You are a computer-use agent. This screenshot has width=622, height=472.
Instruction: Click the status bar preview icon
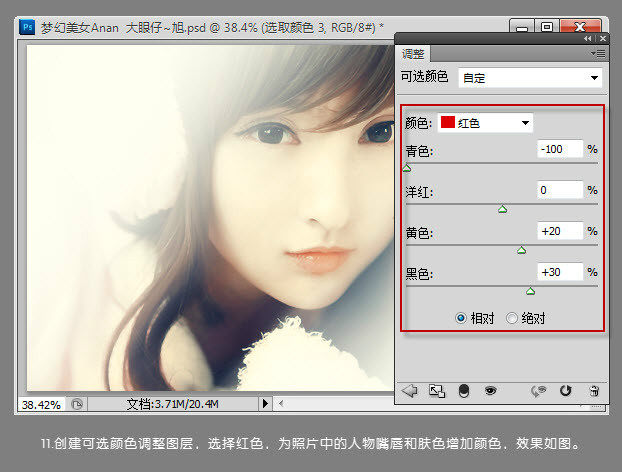tap(78, 404)
